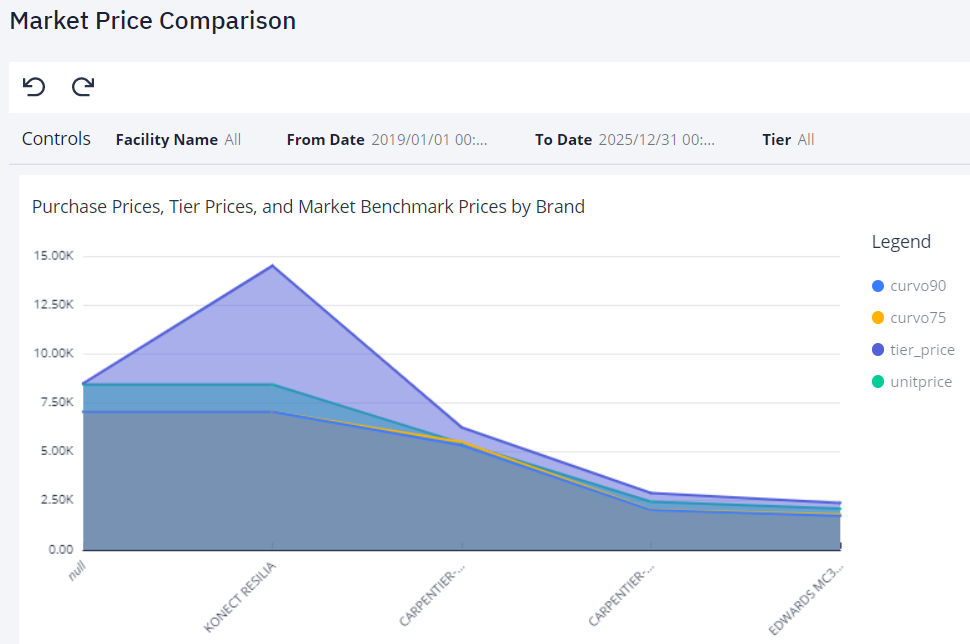Screen dimensions: 970x644
Task: Click the peak data point above KONECT RESILIA
Action: (270, 265)
